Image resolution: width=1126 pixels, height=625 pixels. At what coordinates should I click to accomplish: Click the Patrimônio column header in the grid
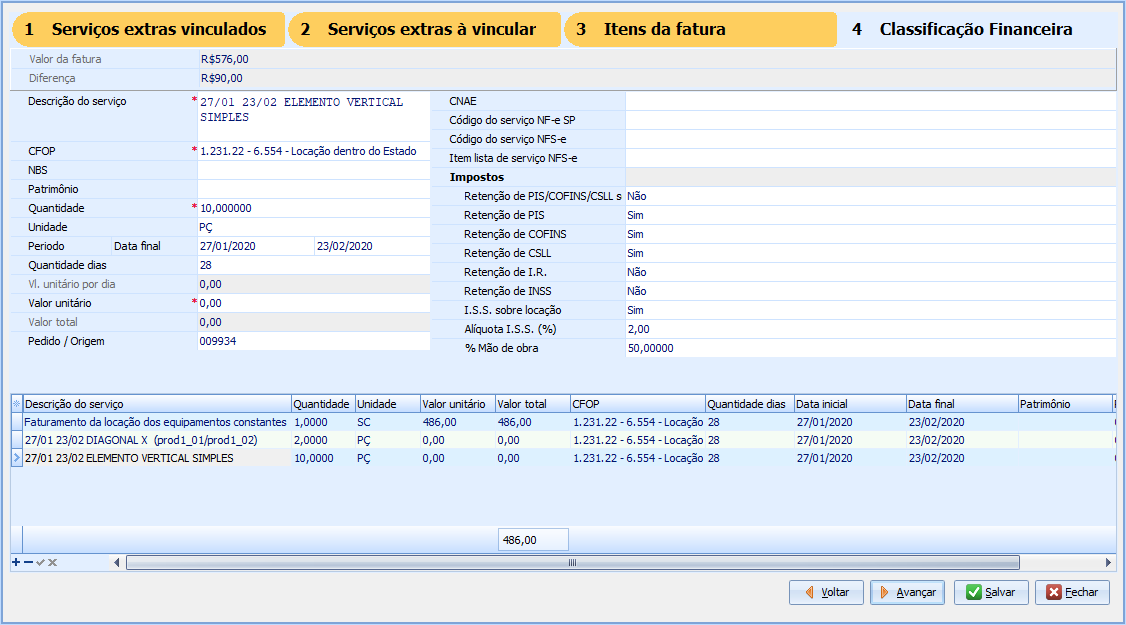tap(1065, 404)
